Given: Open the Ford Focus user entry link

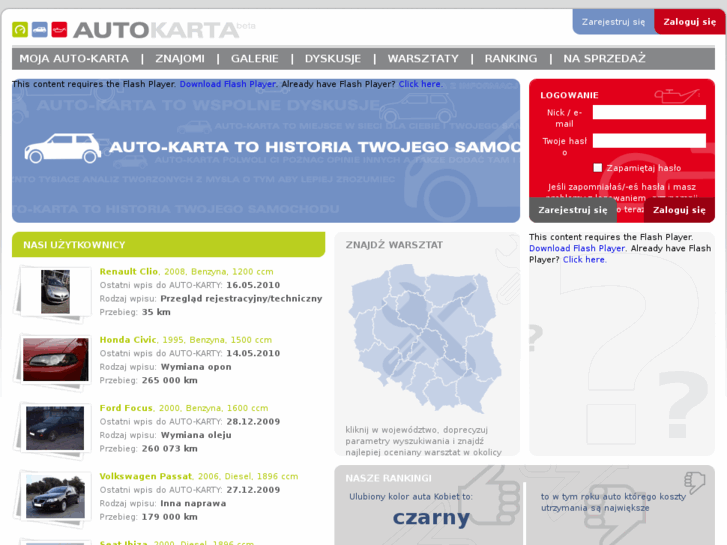Looking at the screenshot, I should 126,408.
